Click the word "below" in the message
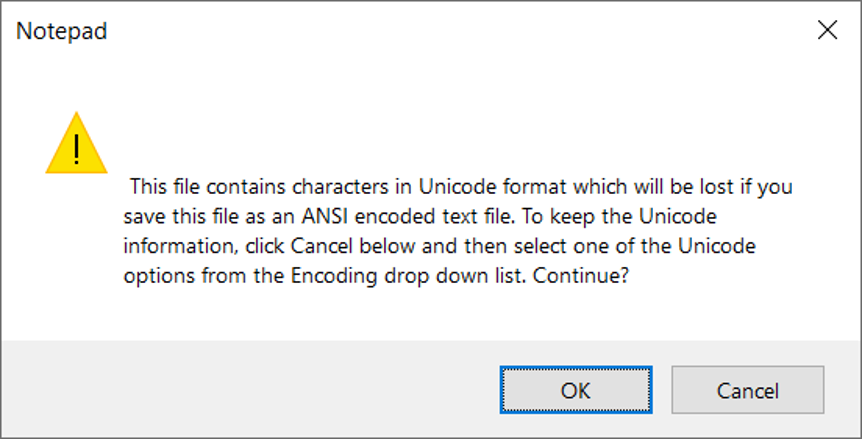 [x=388, y=246]
